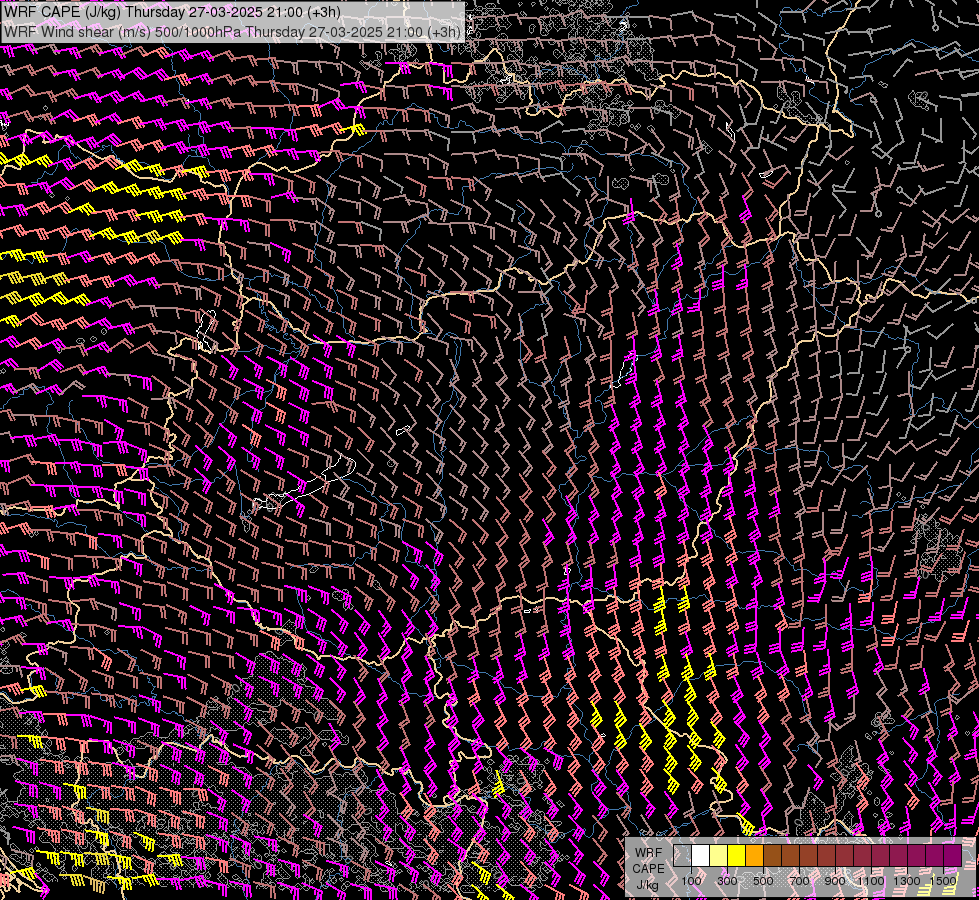Click the WRF CAPE (J/kg) title line

coord(172,12)
